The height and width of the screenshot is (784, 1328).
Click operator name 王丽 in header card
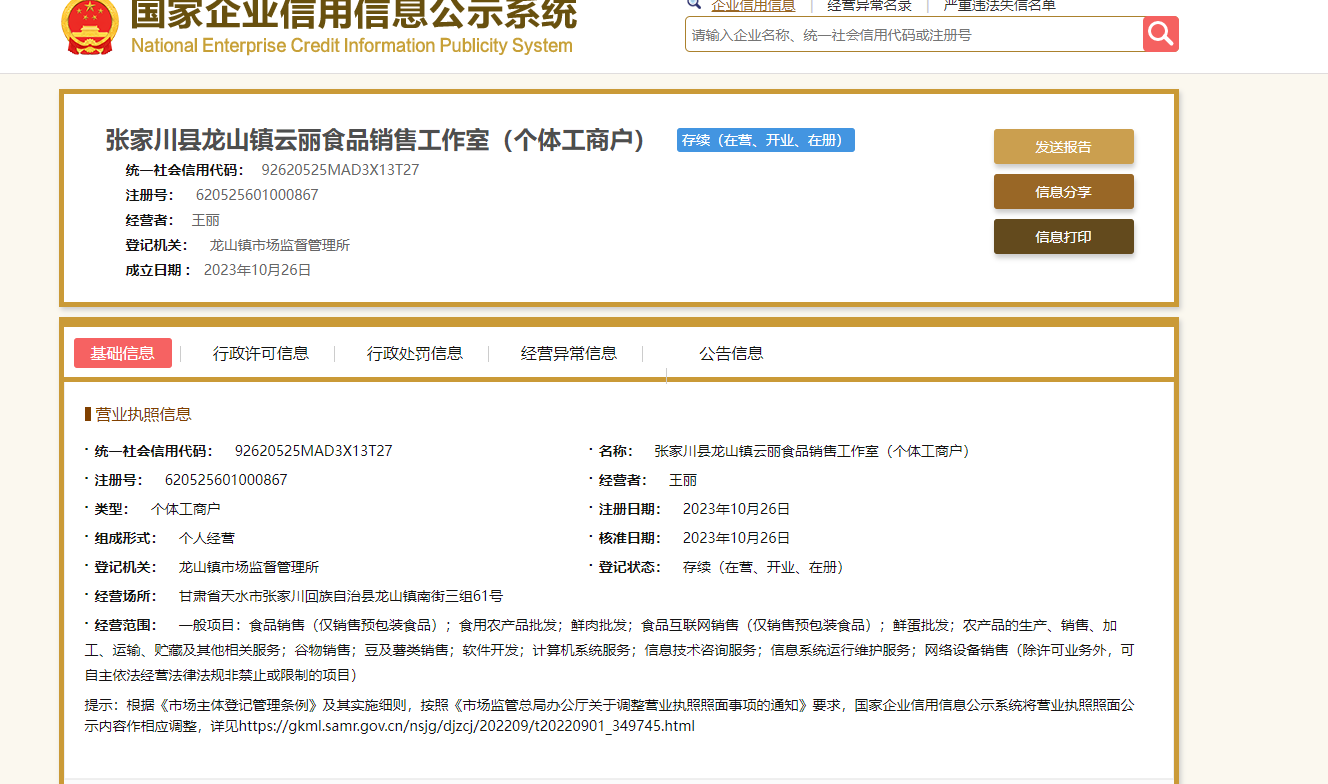[x=205, y=220]
